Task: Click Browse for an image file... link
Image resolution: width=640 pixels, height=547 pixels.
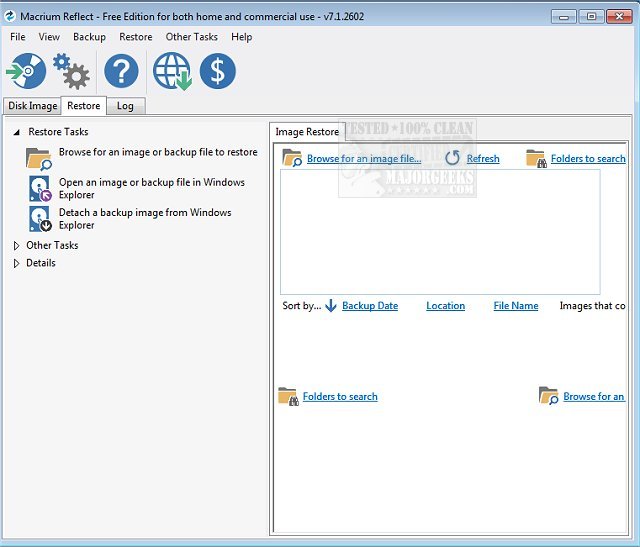Action: (x=364, y=158)
